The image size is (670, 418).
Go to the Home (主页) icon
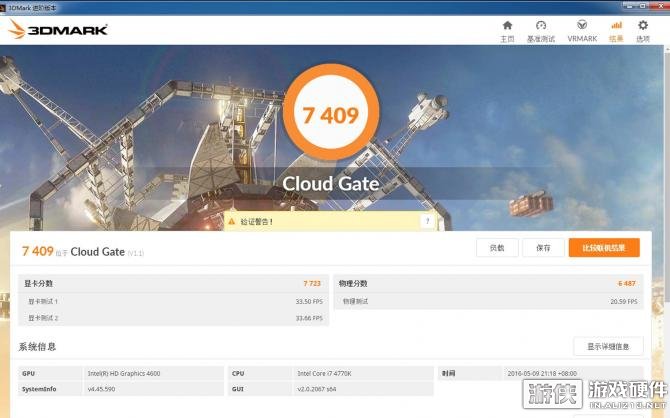tap(507, 30)
